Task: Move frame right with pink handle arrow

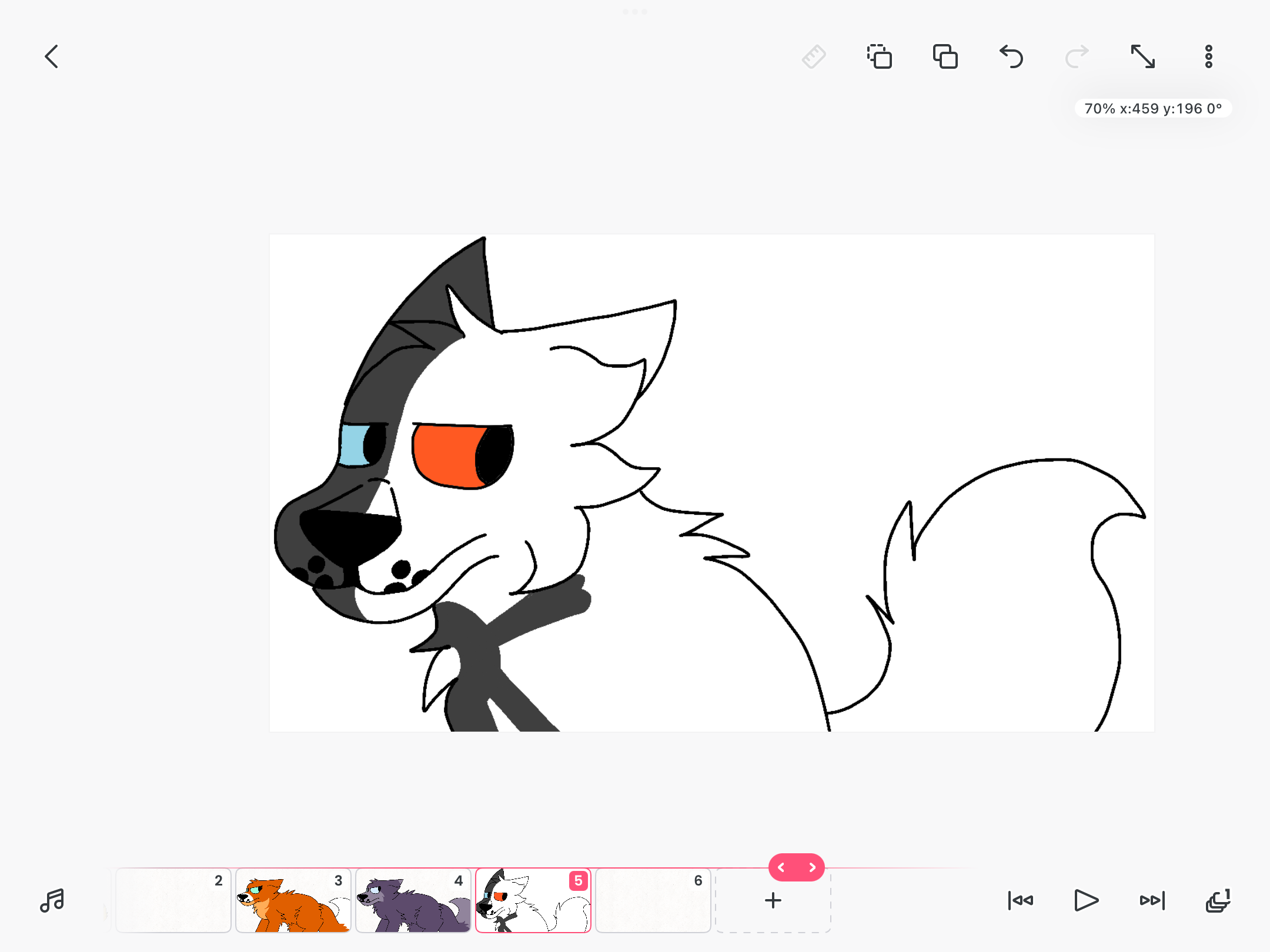Action: 812,867
